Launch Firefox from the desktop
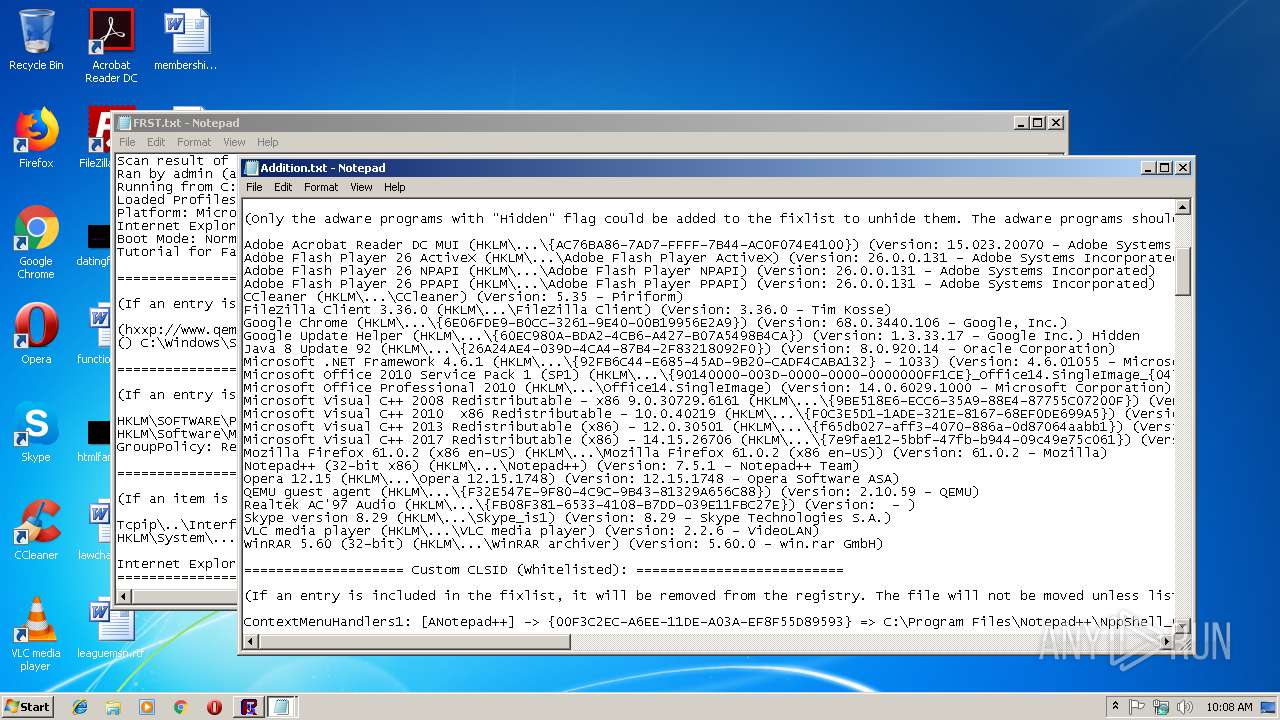This screenshot has width=1280, height=720. click(x=36, y=138)
